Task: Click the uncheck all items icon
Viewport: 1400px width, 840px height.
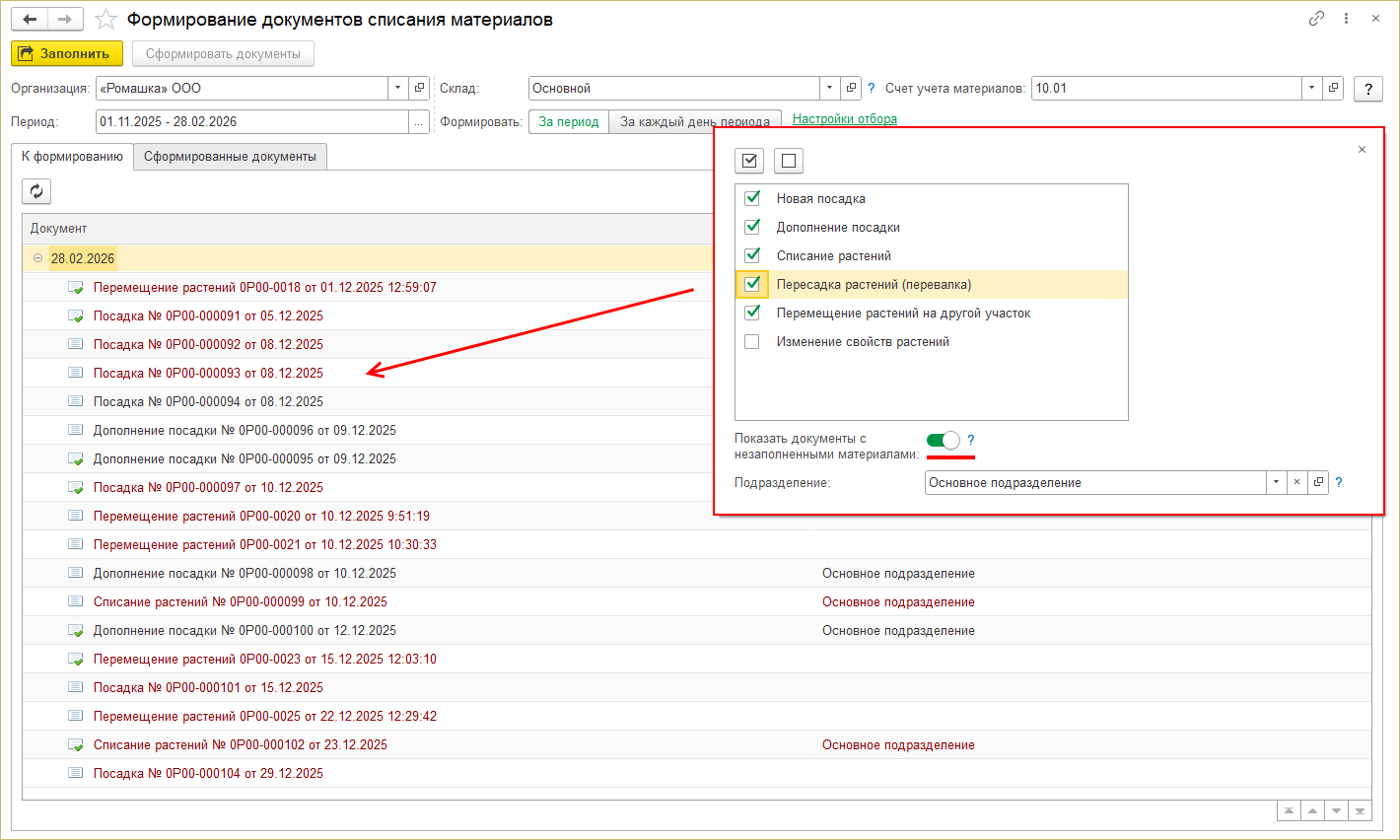Action: 788,161
